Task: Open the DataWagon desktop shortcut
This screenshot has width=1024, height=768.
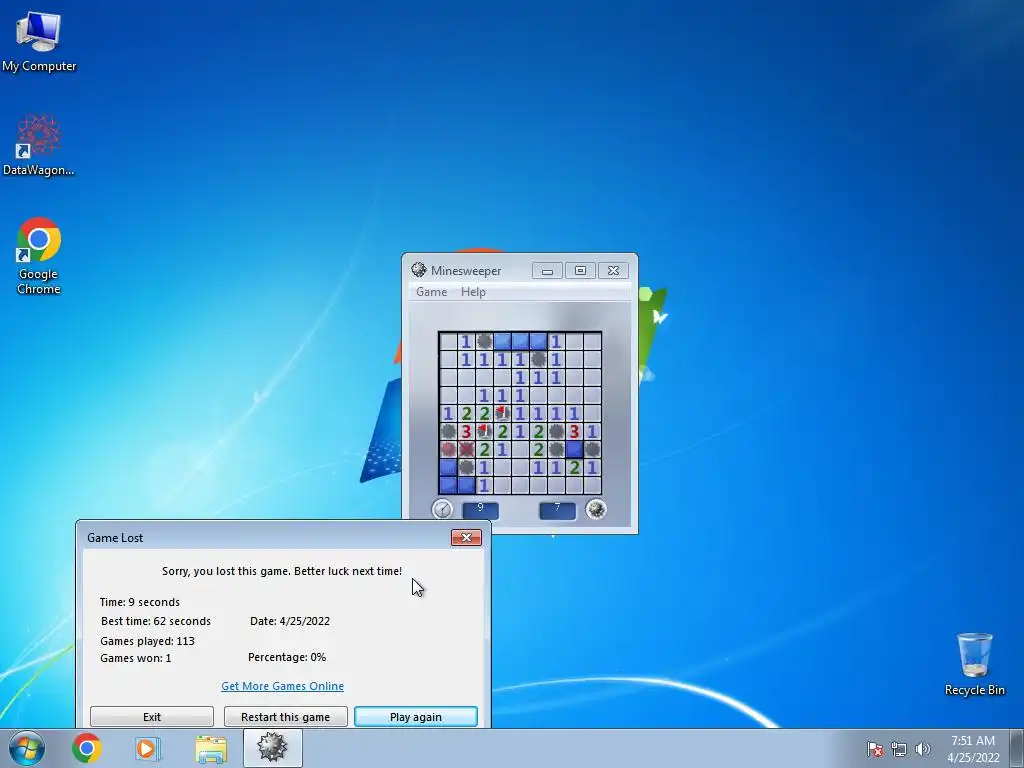Action: tap(39, 146)
